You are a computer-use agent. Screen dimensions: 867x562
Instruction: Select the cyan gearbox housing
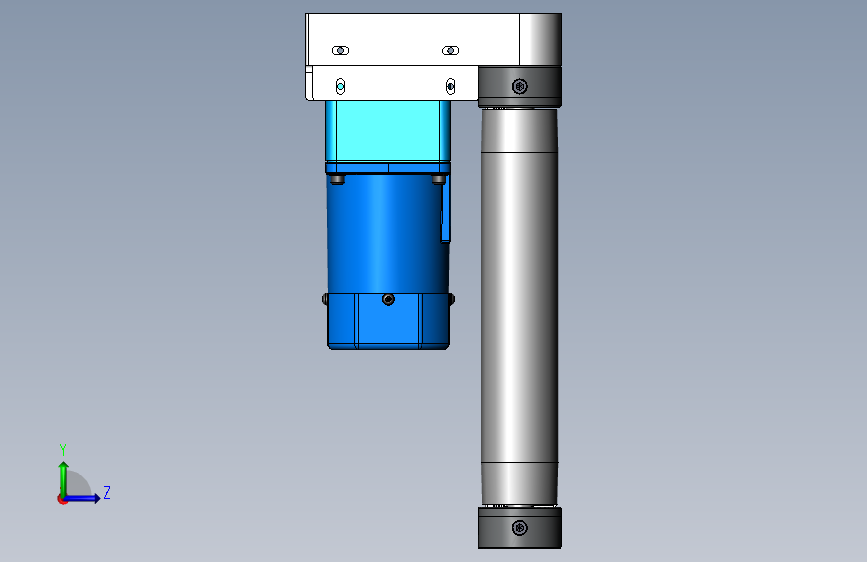[388, 132]
